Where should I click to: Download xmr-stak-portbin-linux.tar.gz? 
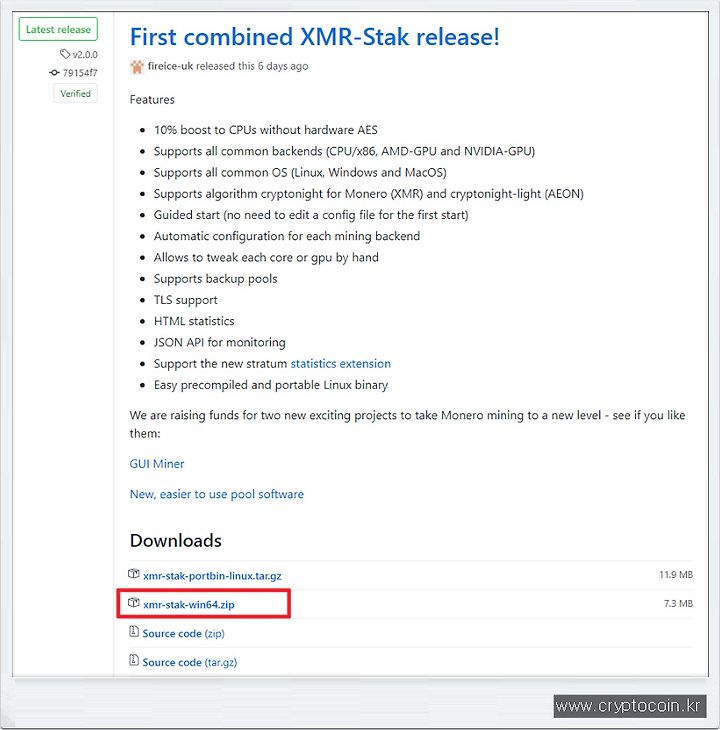pyautogui.click(x=212, y=576)
